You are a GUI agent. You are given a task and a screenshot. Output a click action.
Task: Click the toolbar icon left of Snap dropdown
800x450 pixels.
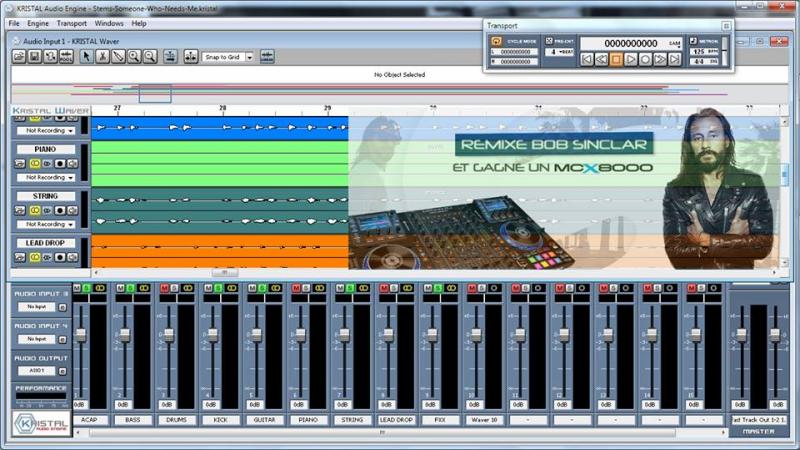click(x=191, y=57)
